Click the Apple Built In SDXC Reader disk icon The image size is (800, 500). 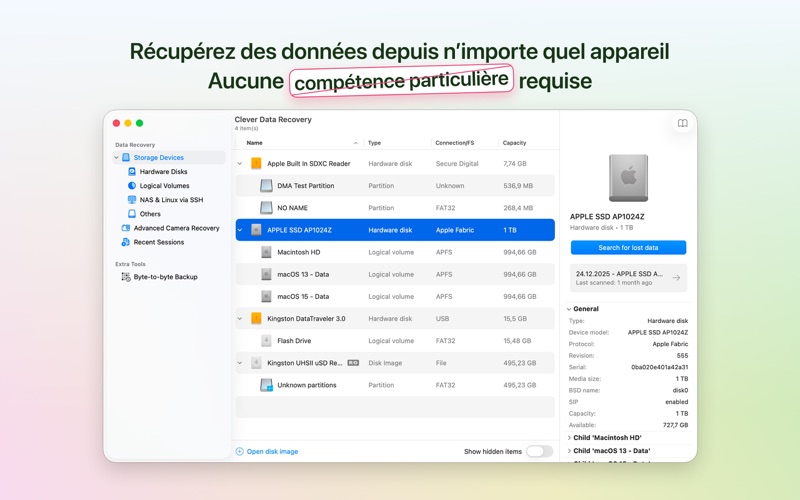256,163
